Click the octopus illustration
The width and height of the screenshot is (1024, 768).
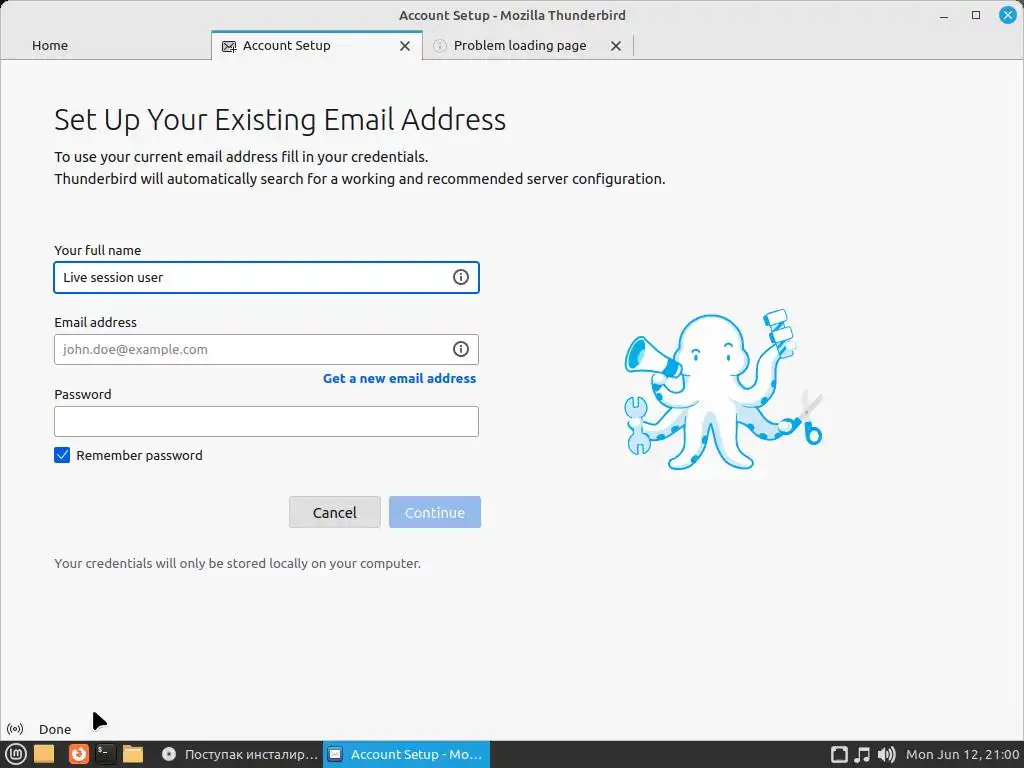723,390
